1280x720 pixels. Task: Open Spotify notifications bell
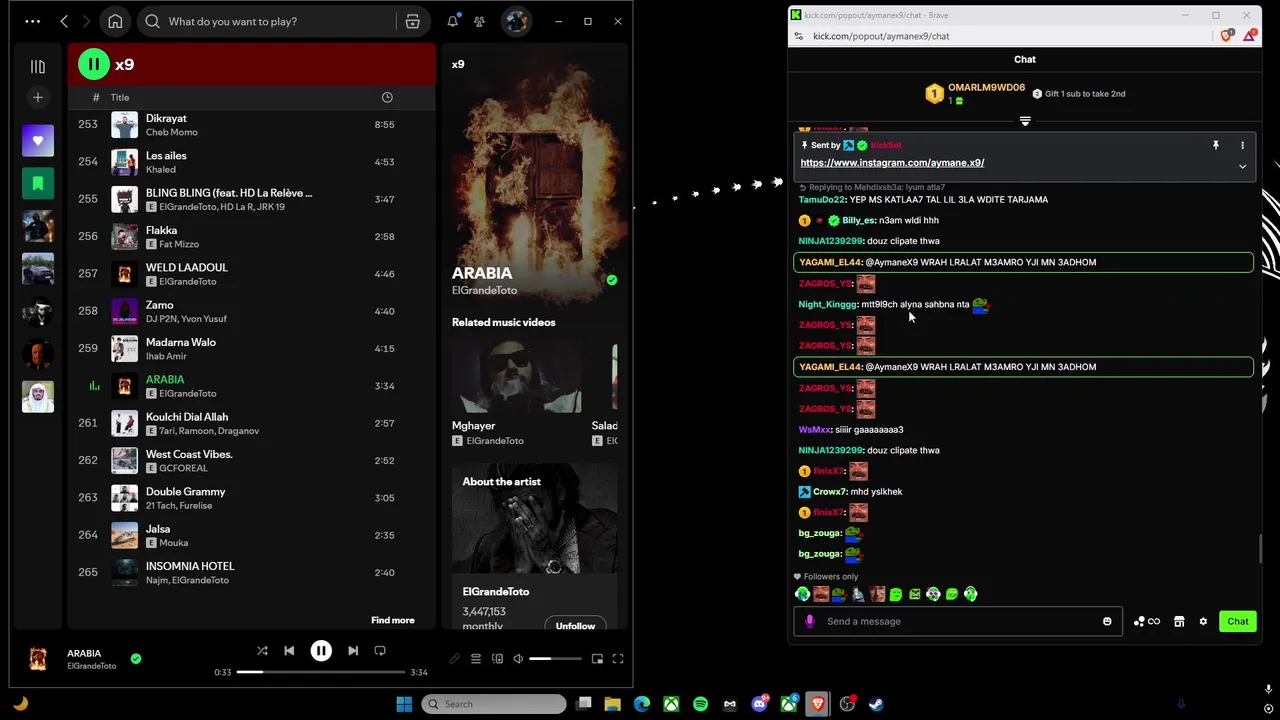(x=452, y=21)
